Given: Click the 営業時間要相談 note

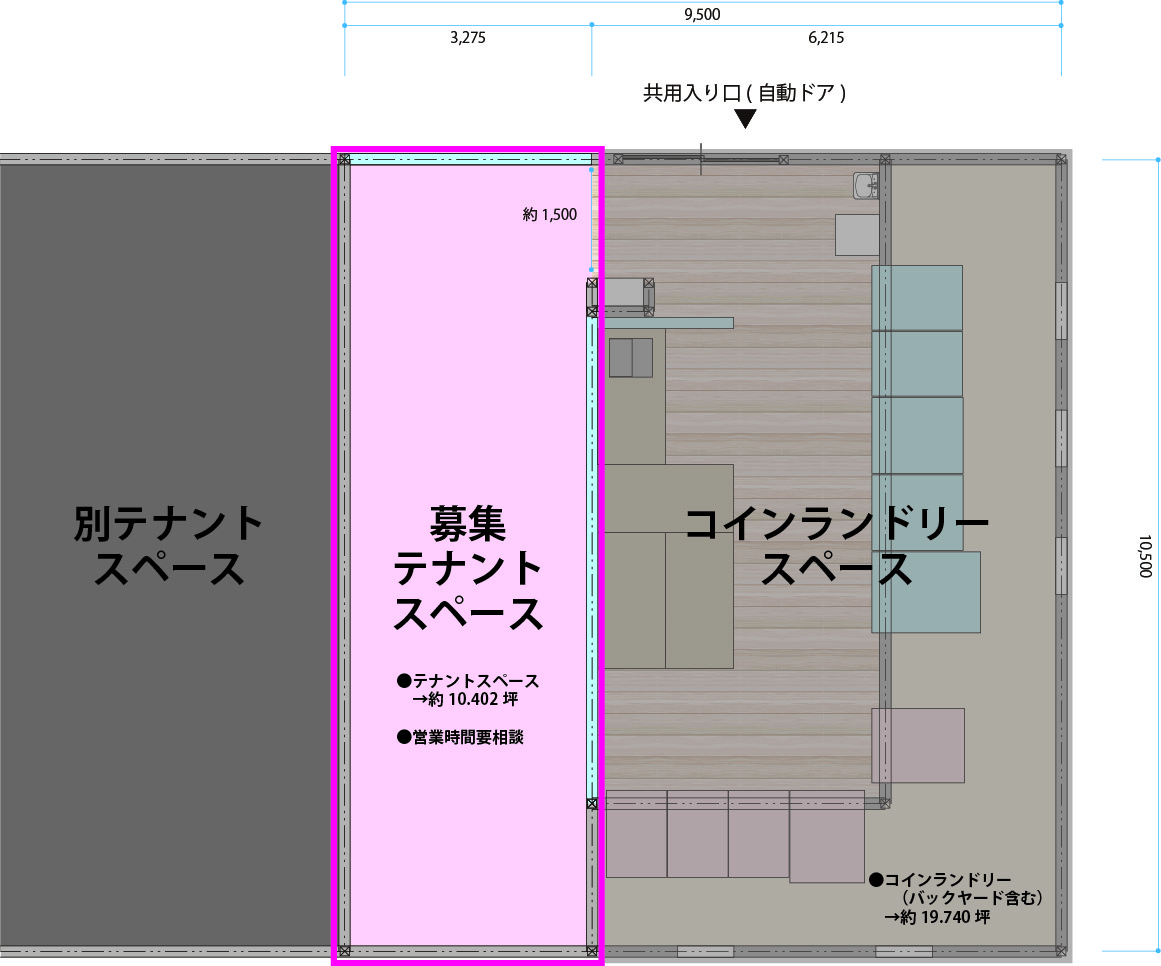Looking at the screenshot, I should click(461, 737).
